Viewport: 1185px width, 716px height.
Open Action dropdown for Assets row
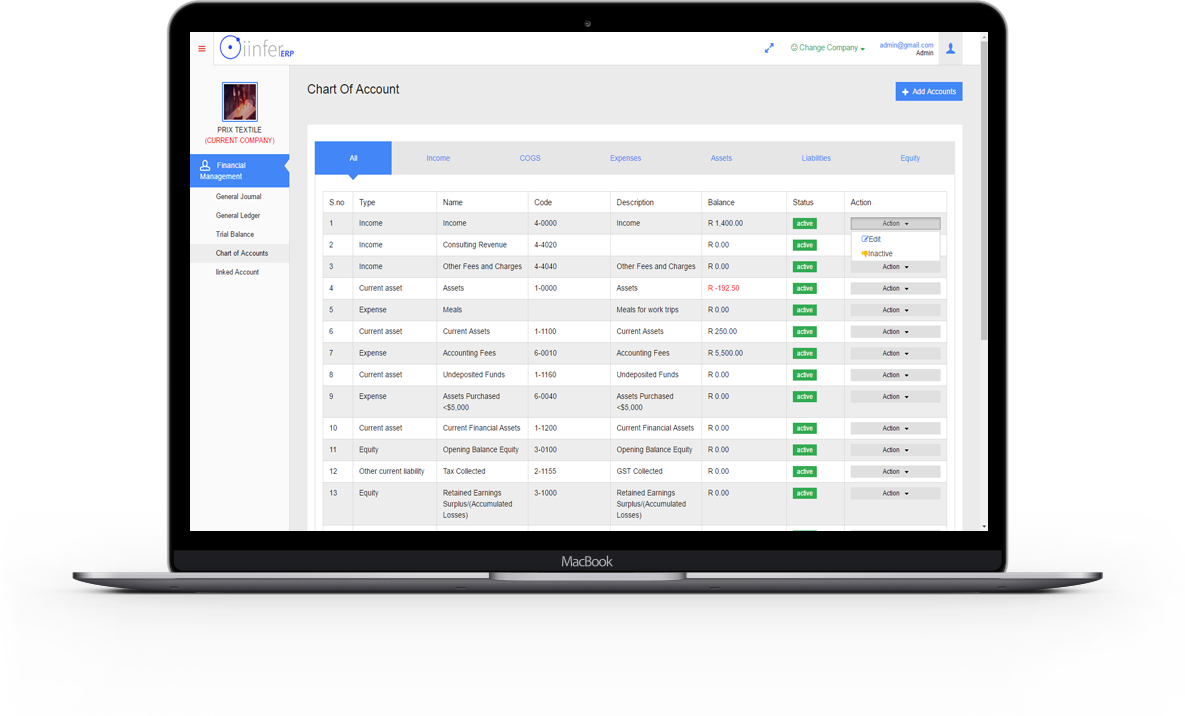click(896, 289)
